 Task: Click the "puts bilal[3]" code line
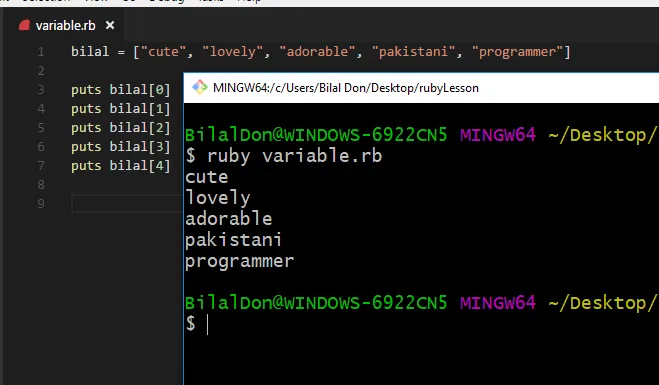[121, 147]
